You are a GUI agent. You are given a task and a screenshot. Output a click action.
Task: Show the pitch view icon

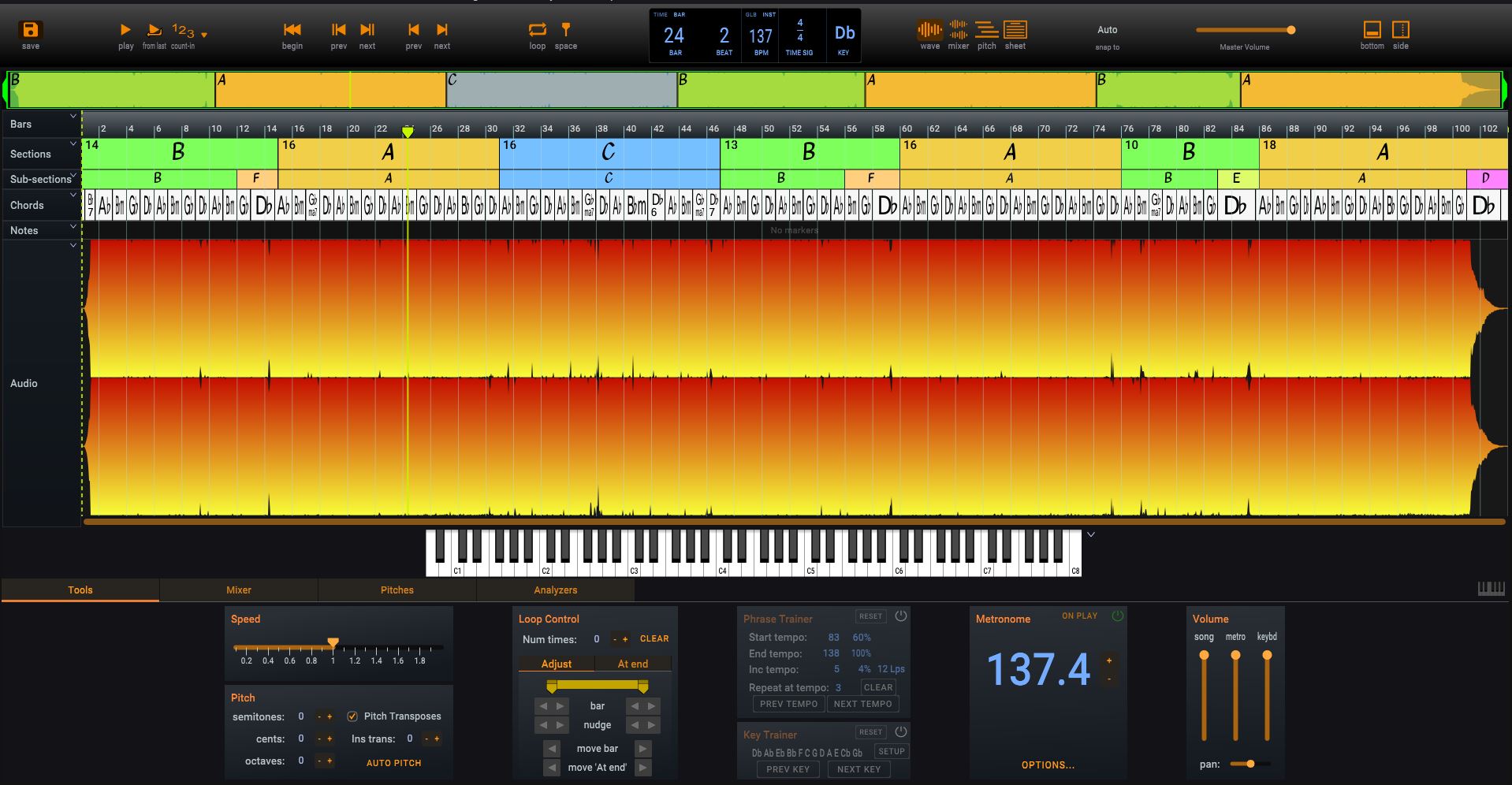(986, 30)
